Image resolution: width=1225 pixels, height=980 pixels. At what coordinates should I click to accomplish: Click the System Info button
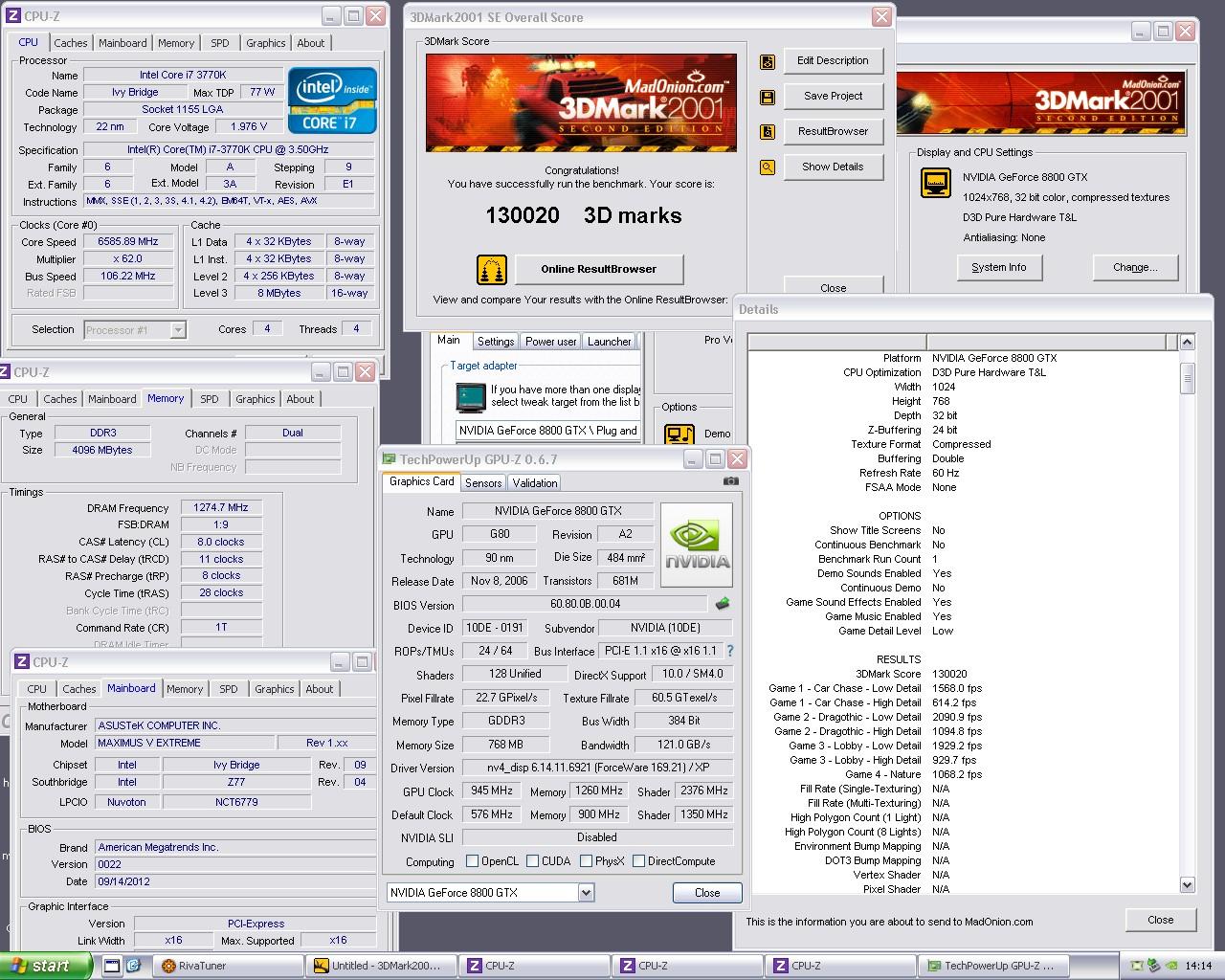999,267
